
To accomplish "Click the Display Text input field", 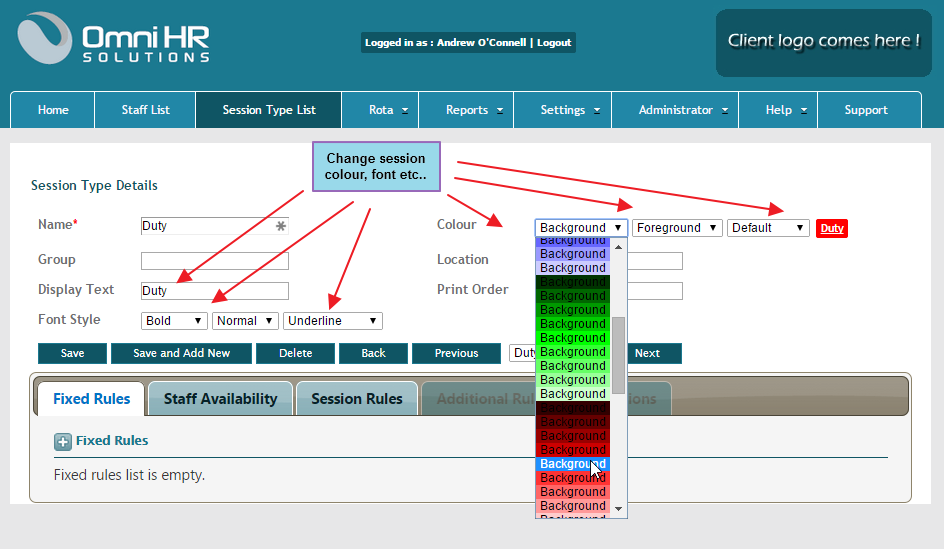I will coord(214,291).
